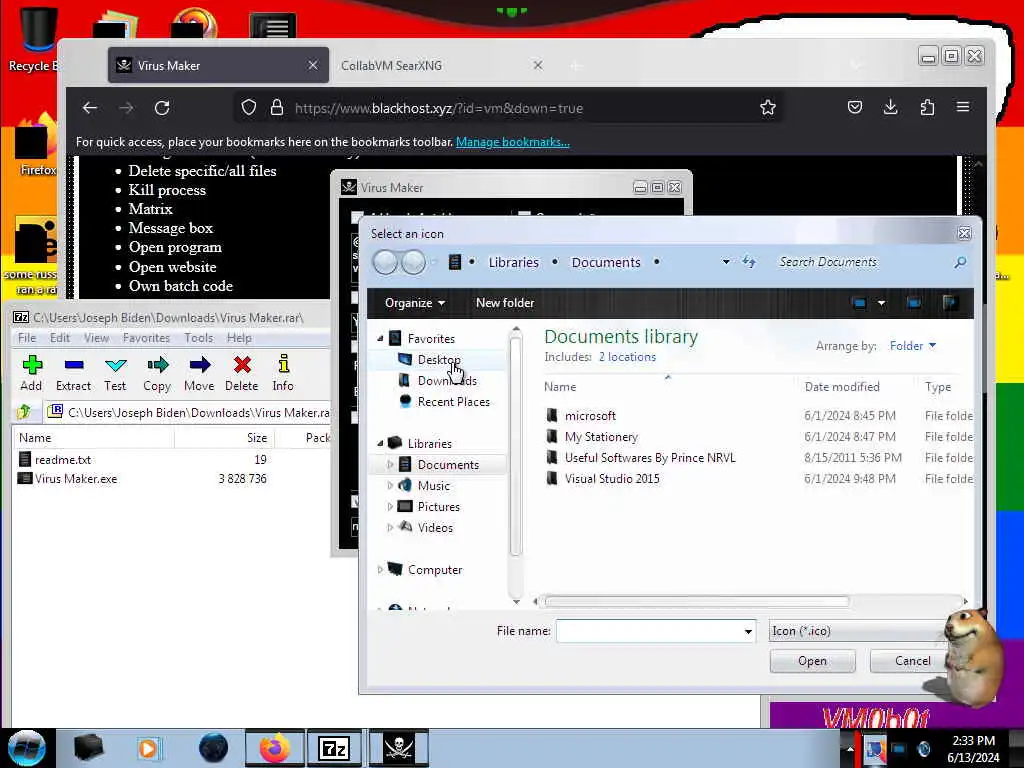This screenshot has width=1024, height=768.
Task: Open Firefox downloads panel
Action: tap(890, 107)
